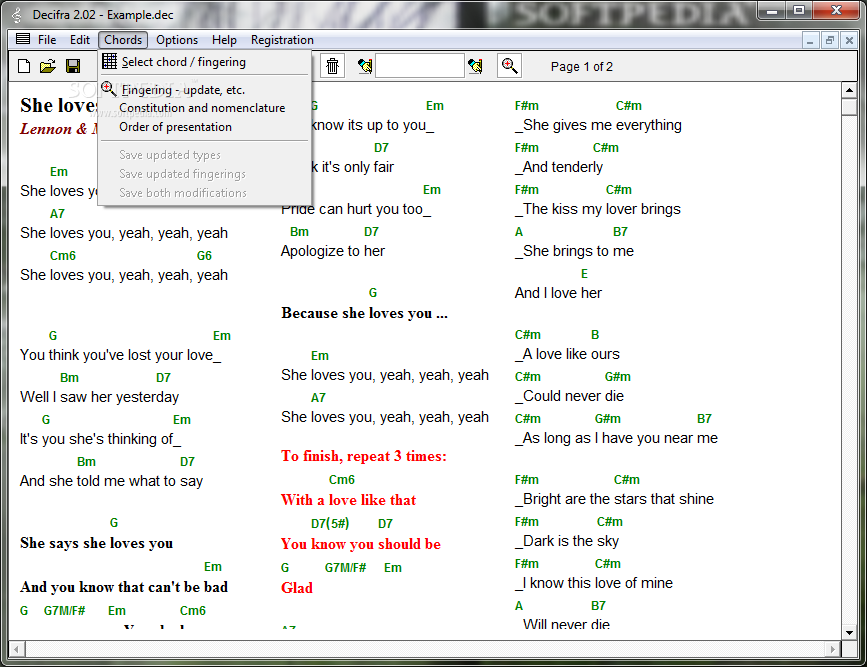Click 'To finish, repeat 3 times:' text
Image resolution: width=867 pixels, height=667 pixels.
(x=363, y=456)
